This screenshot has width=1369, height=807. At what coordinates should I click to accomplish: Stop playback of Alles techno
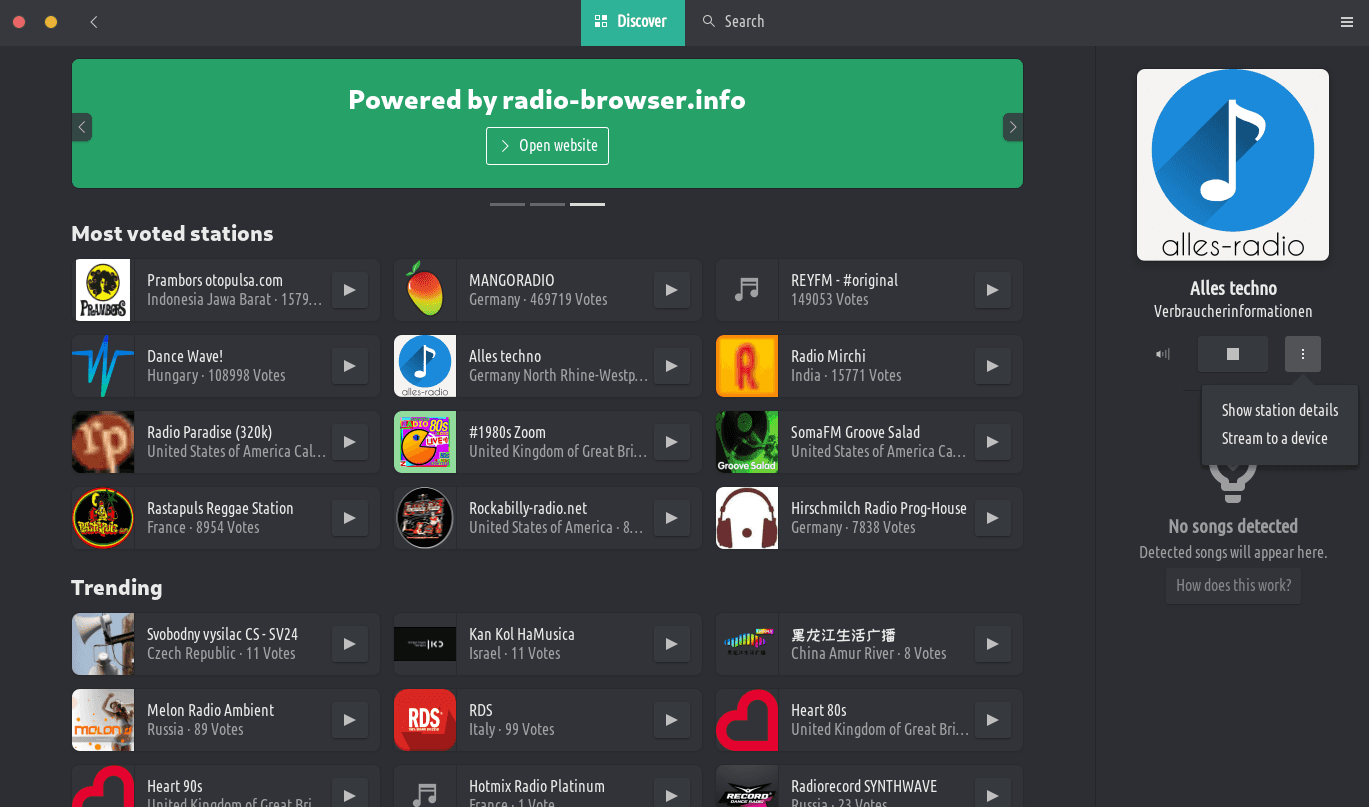[x=1232, y=354]
